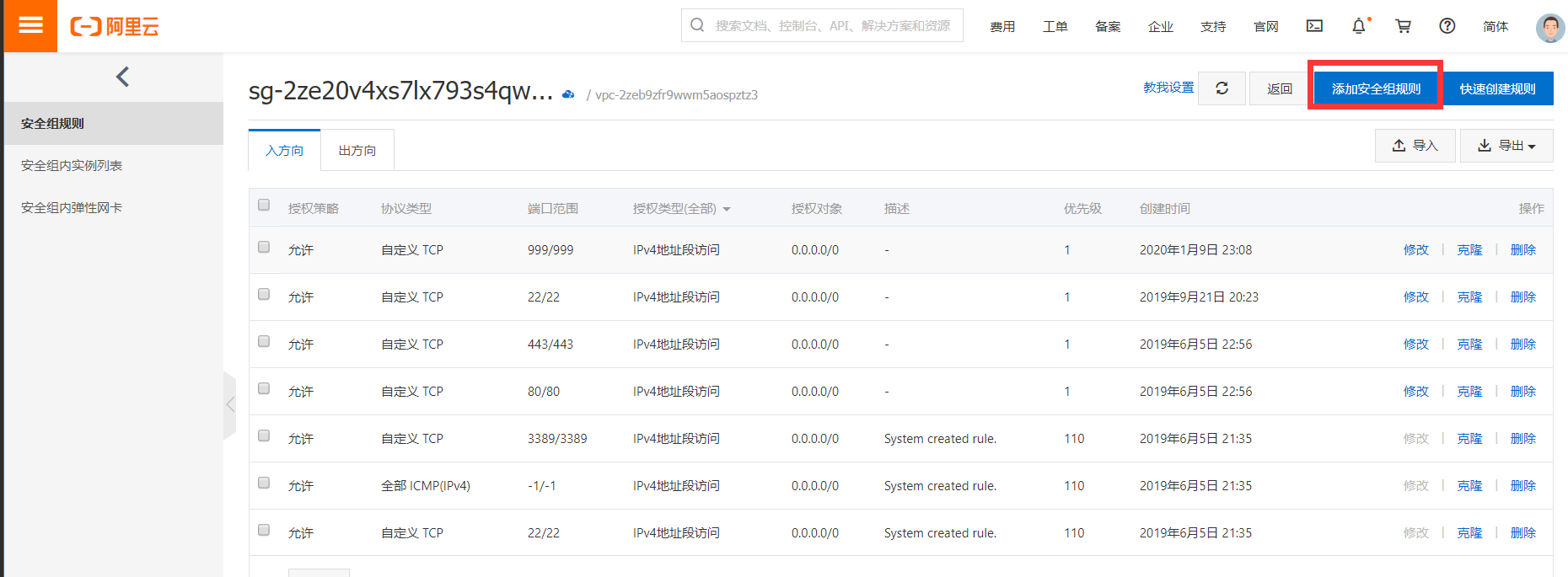The image size is (1568, 577).
Task: Click the search magnifier icon
Action: click(697, 25)
